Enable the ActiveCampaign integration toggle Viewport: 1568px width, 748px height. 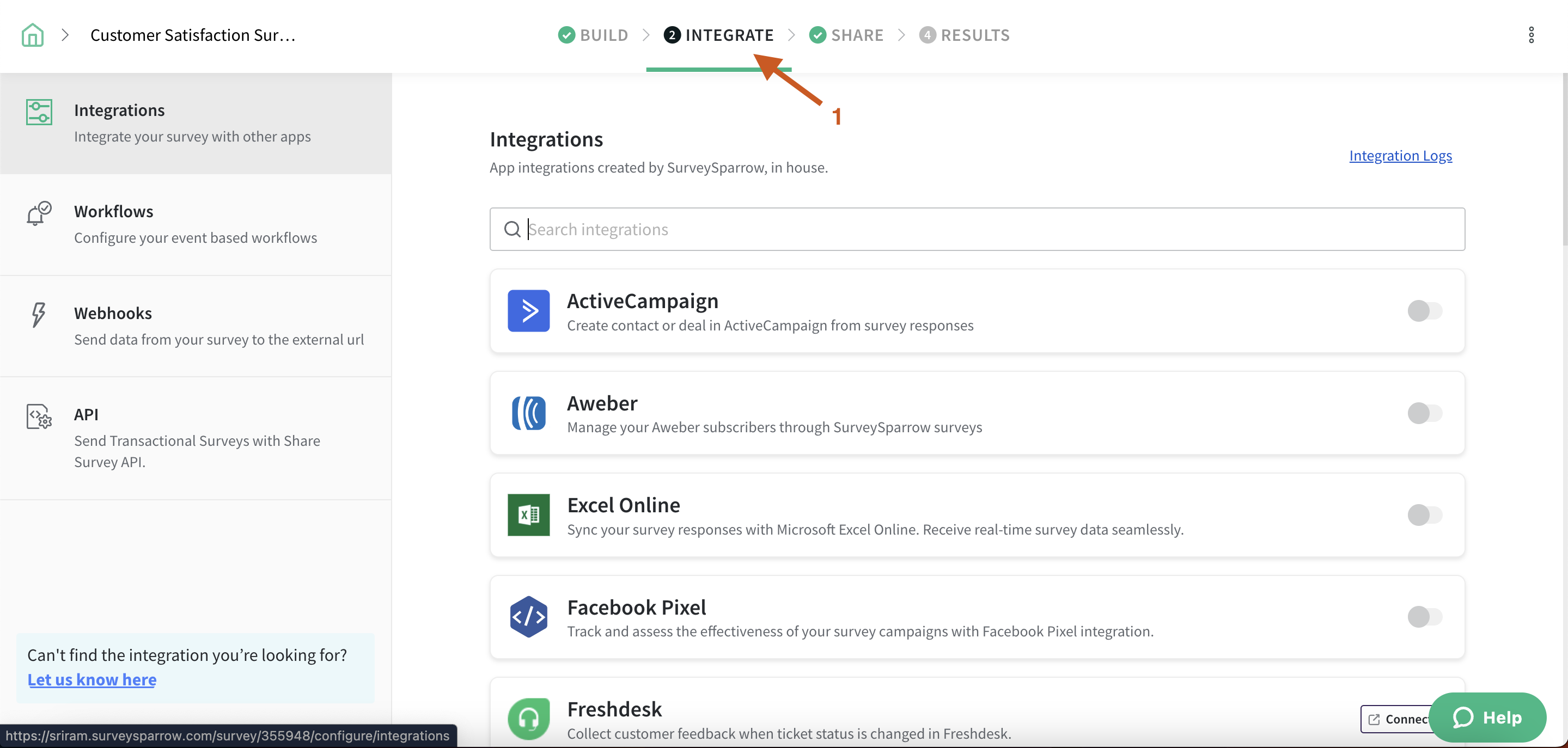click(1424, 310)
